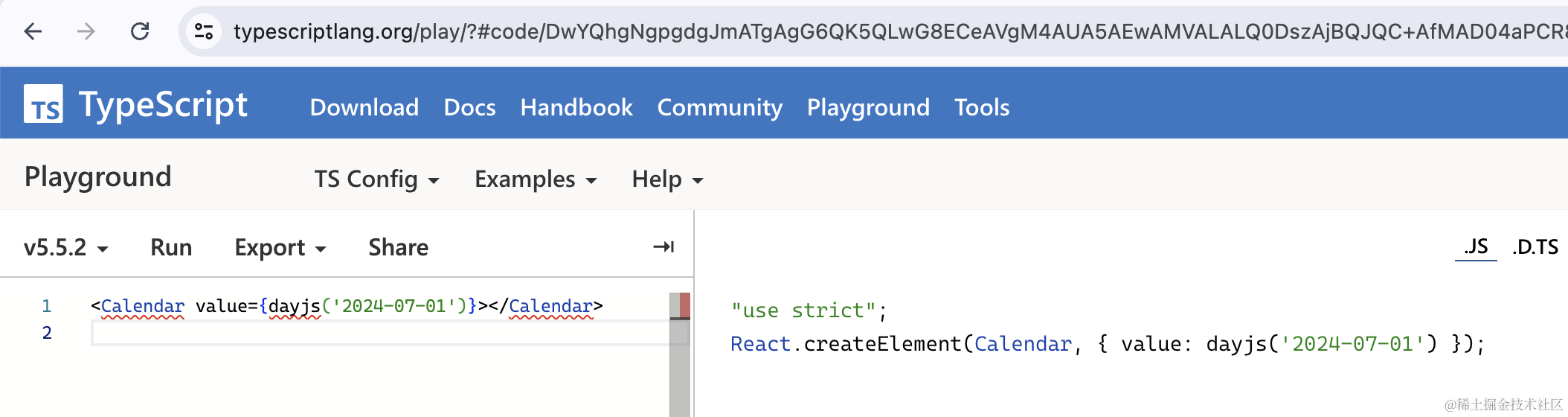Choose the v5.5.2 version dropdown
Viewport: 1568px width, 417px height.
point(66,247)
